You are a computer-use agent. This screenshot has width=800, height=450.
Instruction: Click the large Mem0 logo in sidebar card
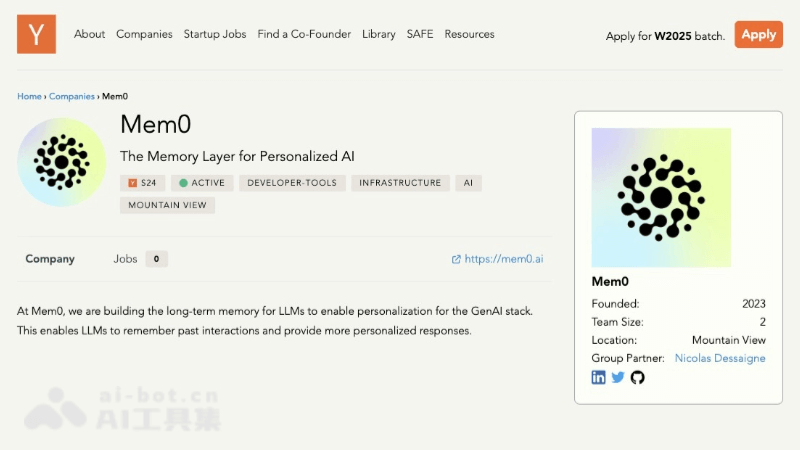[661, 197]
